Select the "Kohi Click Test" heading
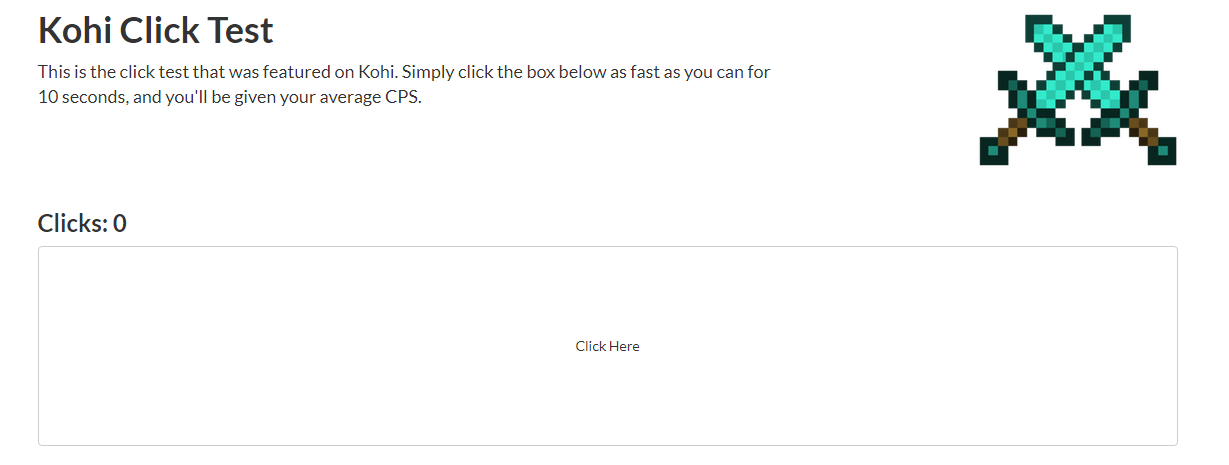The height and width of the screenshot is (465, 1229). pos(155,31)
